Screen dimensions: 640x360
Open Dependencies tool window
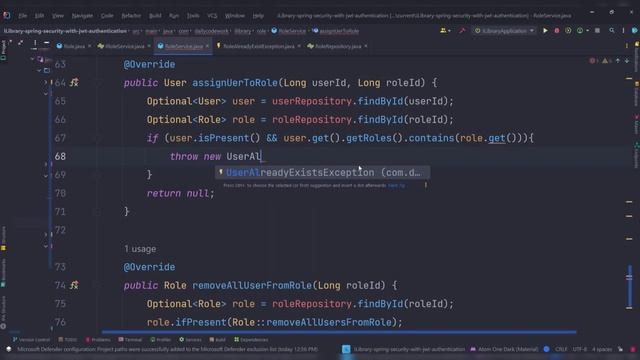(251, 340)
